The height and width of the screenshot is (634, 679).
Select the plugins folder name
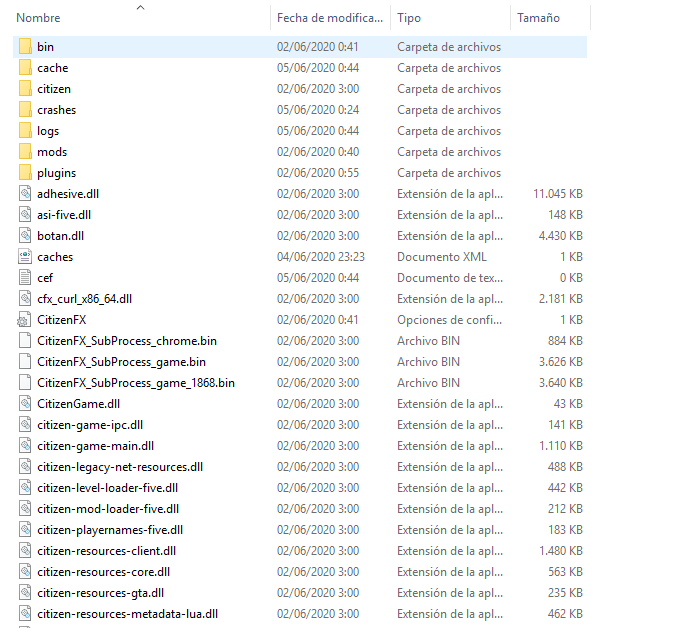click(x=57, y=173)
